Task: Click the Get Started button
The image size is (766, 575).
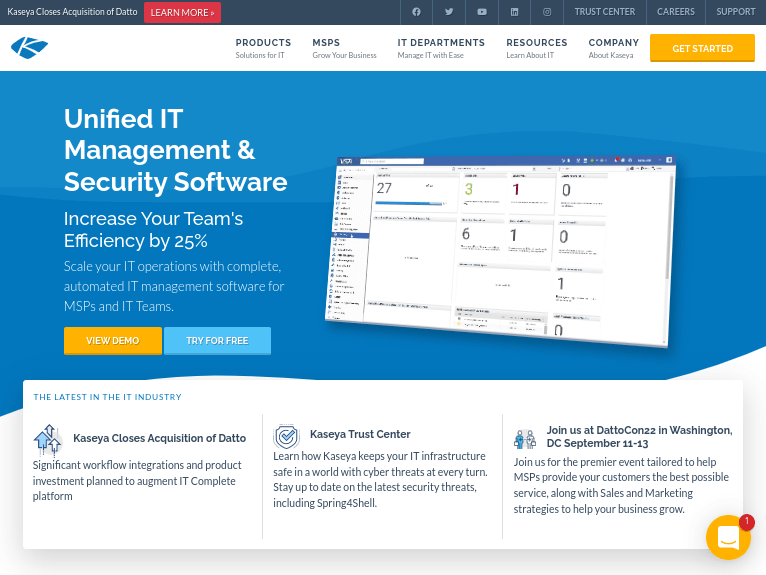Action: coord(702,48)
